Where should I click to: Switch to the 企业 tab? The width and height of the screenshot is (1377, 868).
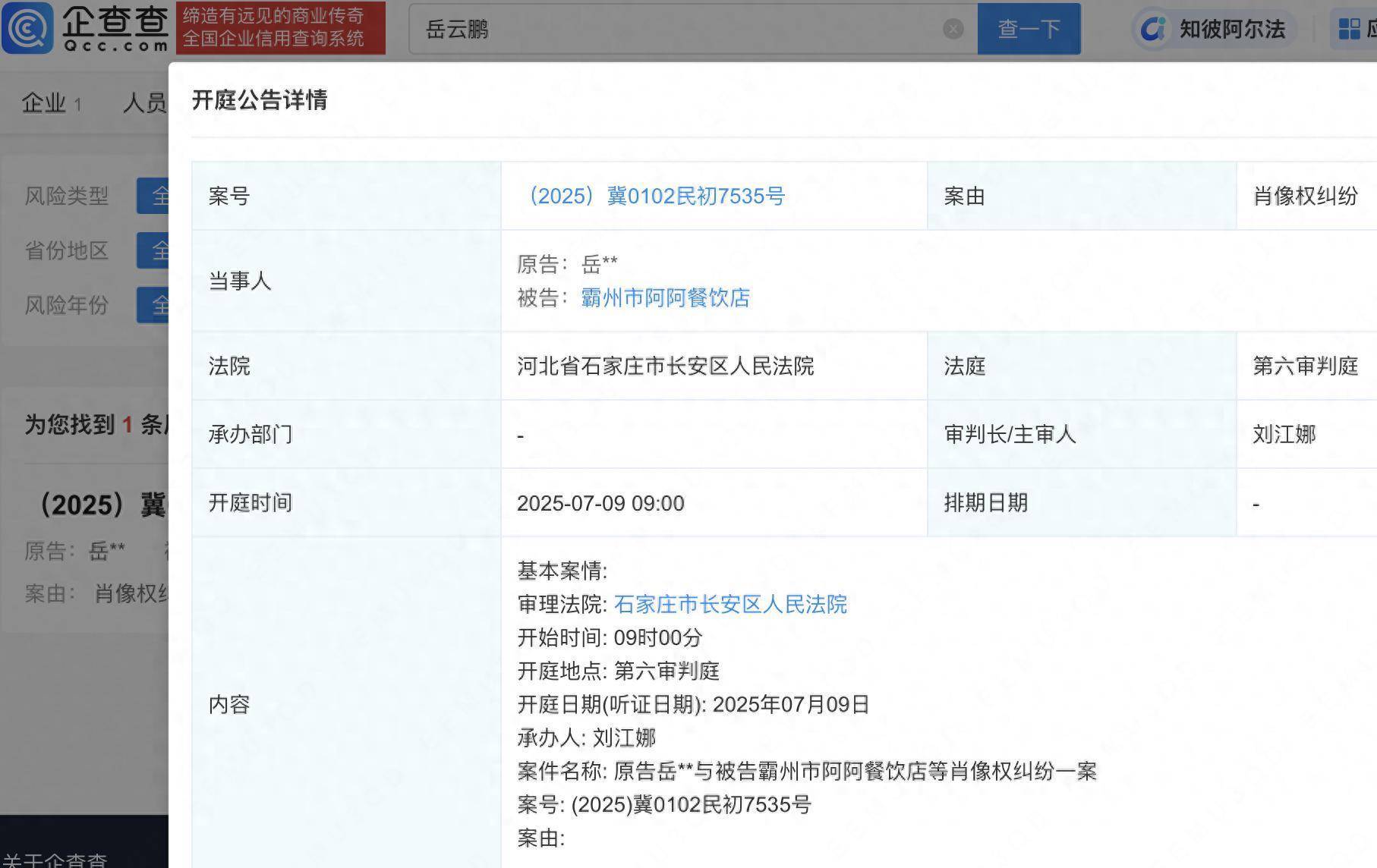coord(51,103)
